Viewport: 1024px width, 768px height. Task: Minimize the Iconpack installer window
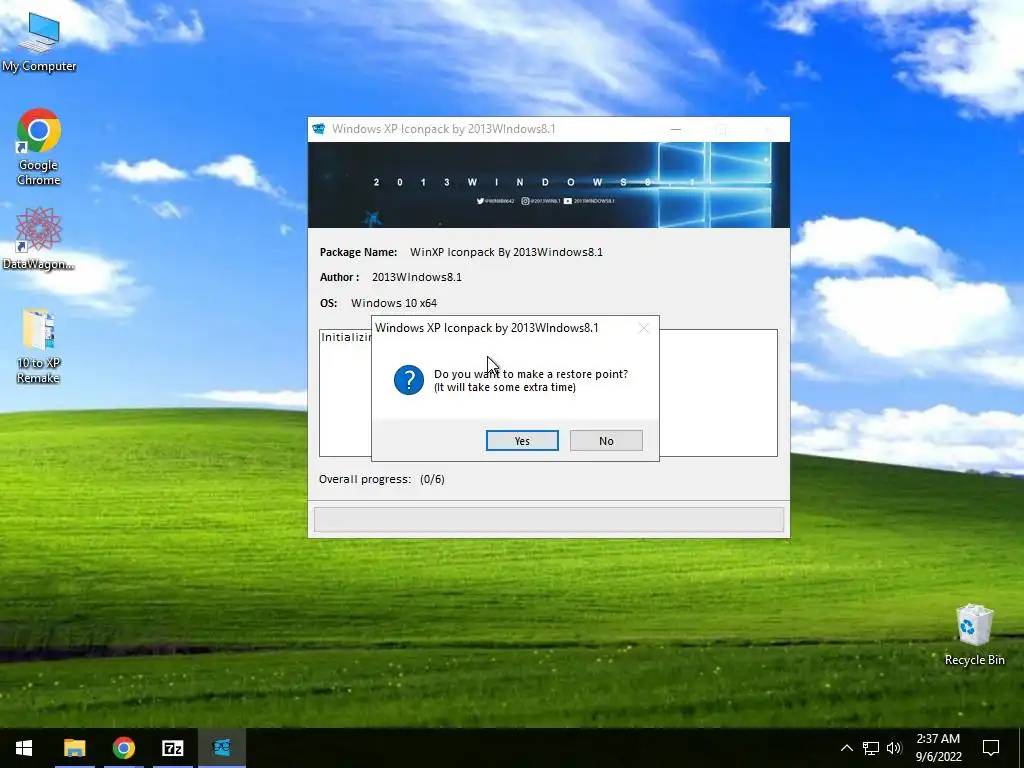(676, 129)
